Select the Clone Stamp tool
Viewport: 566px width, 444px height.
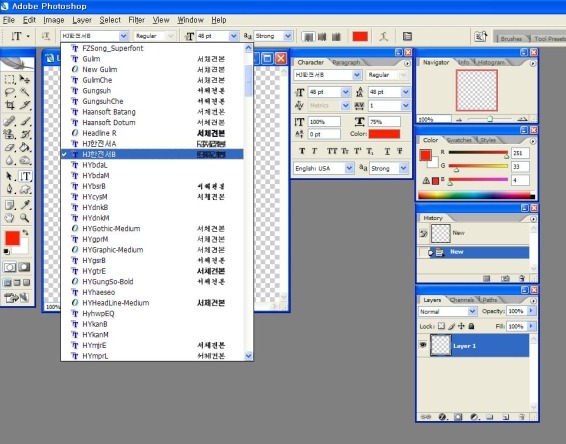click(9, 134)
